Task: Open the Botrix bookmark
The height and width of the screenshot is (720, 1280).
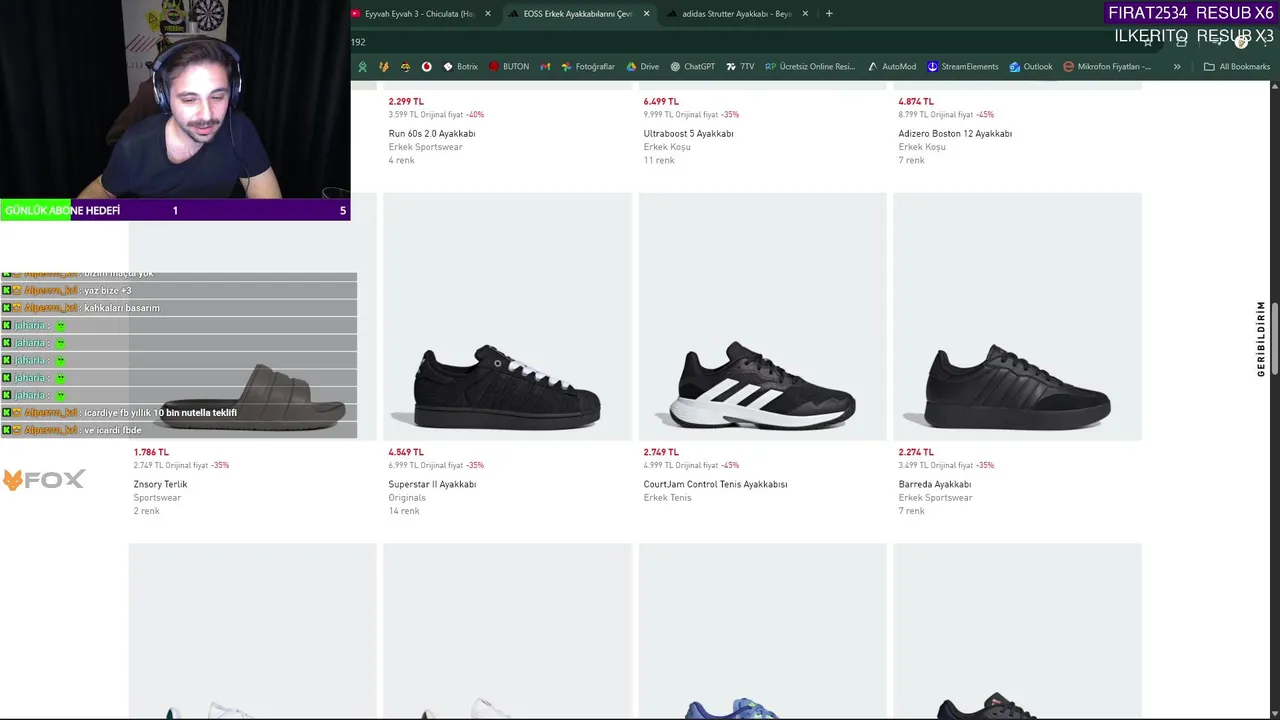Action: (x=461, y=67)
